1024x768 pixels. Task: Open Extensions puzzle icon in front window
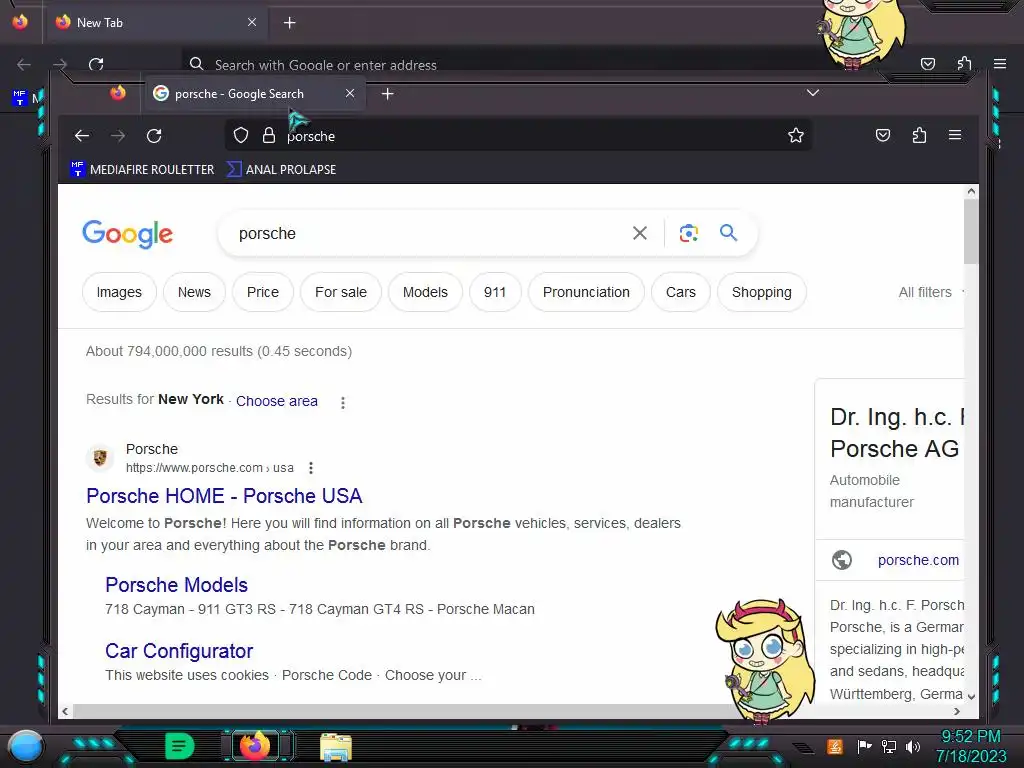[x=919, y=135]
